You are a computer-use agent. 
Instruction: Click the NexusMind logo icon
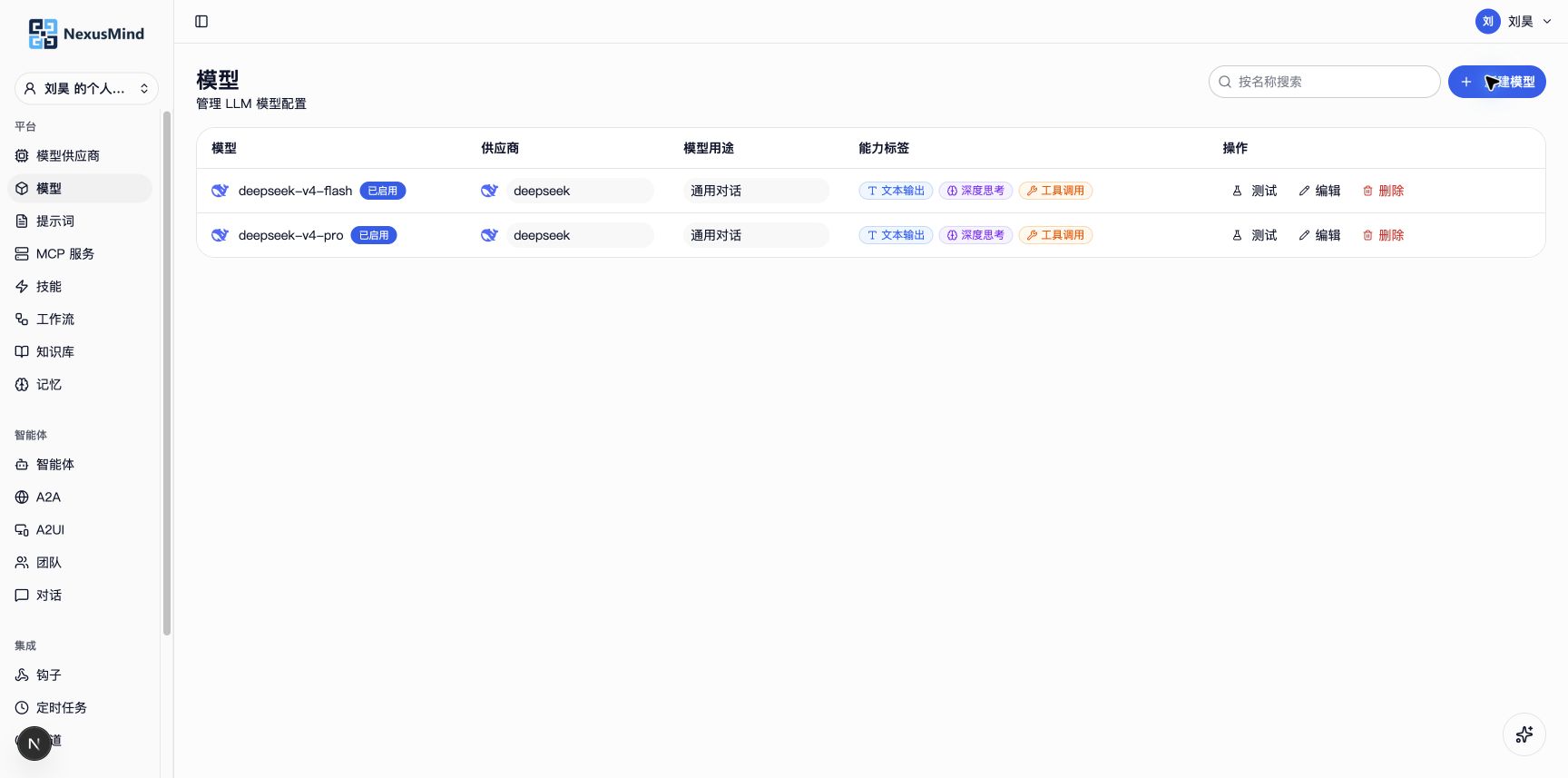tap(43, 34)
